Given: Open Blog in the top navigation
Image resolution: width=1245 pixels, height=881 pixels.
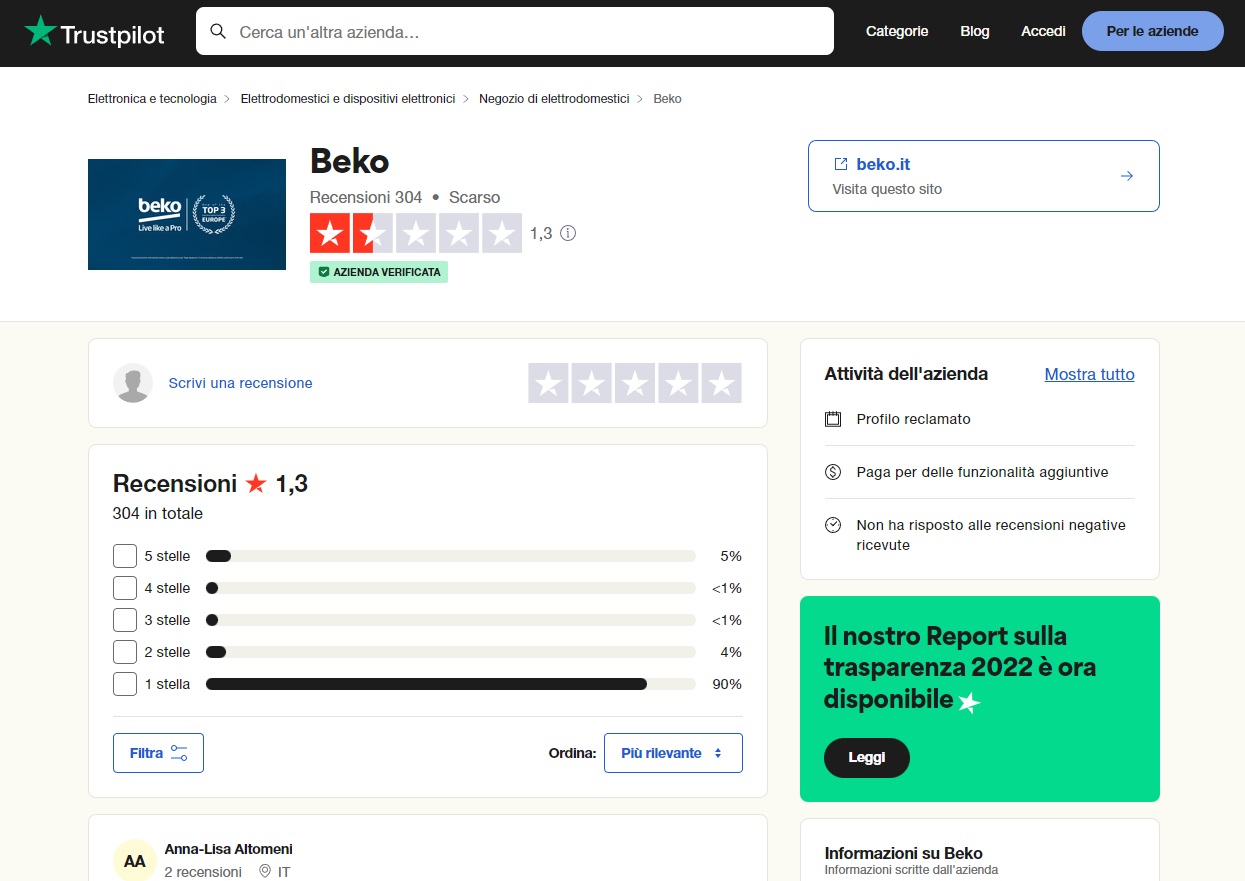Looking at the screenshot, I should click(x=975, y=31).
